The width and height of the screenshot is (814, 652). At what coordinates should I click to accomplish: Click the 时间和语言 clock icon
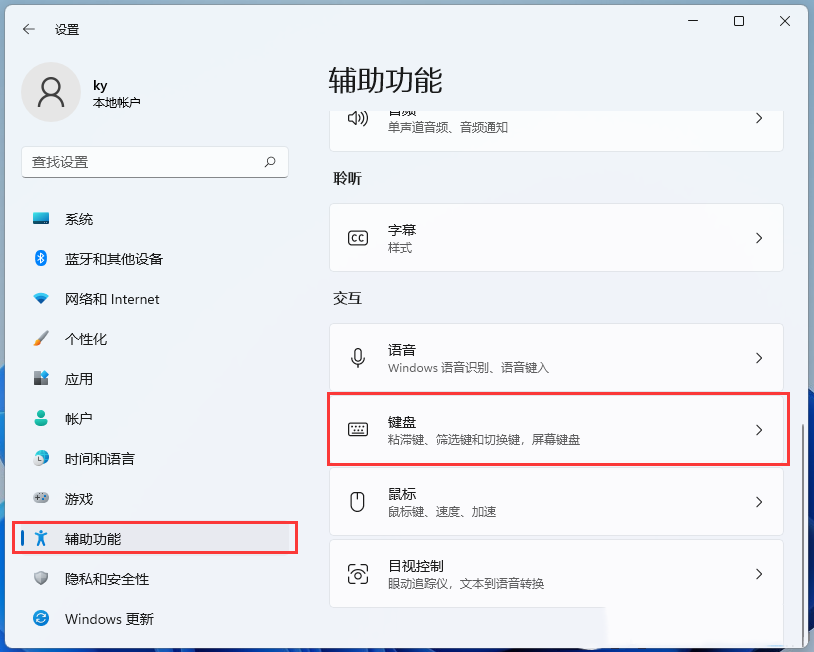39,459
